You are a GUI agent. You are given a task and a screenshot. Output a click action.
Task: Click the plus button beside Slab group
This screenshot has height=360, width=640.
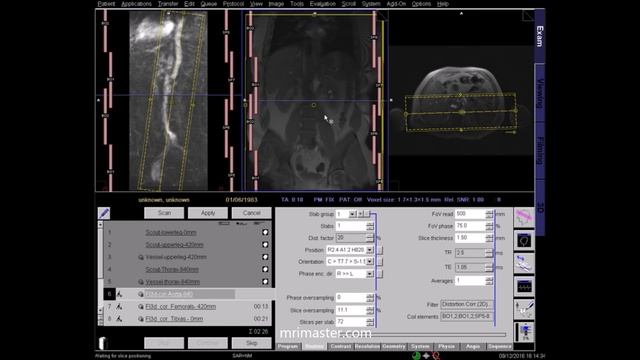360,214
